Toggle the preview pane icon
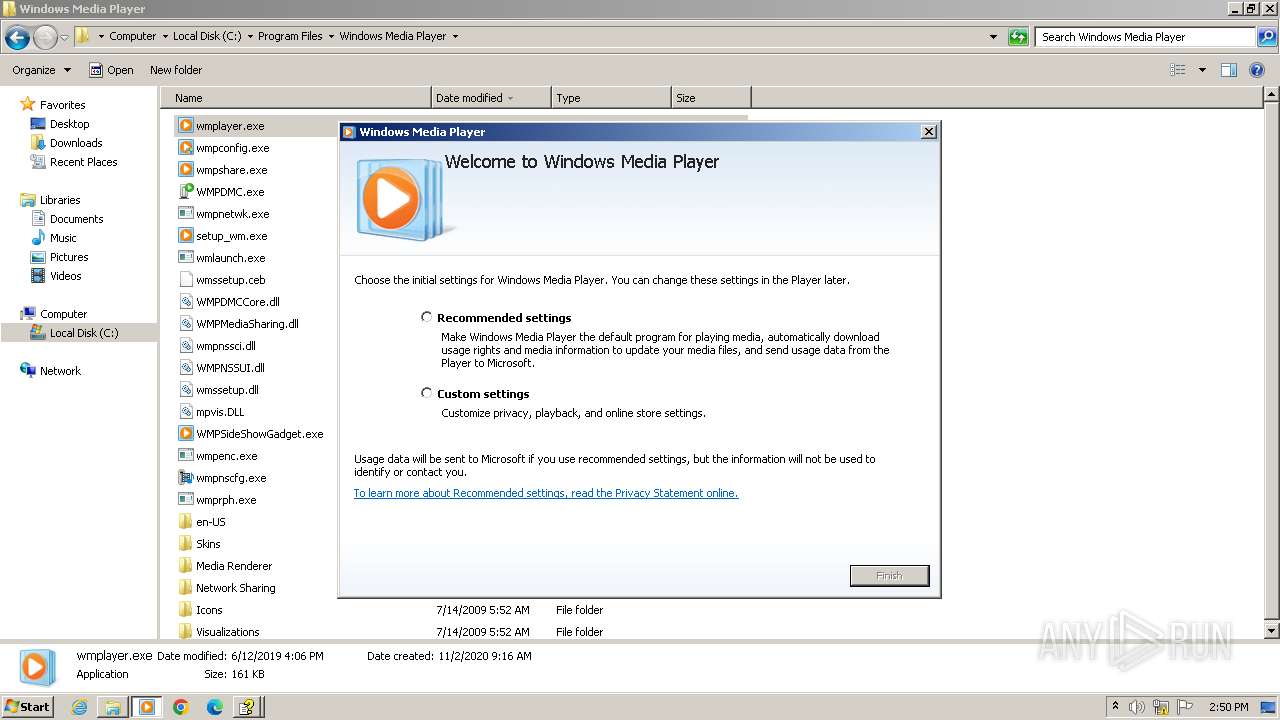The width and height of the screenshot is (1280, 720). point(1229,70)
